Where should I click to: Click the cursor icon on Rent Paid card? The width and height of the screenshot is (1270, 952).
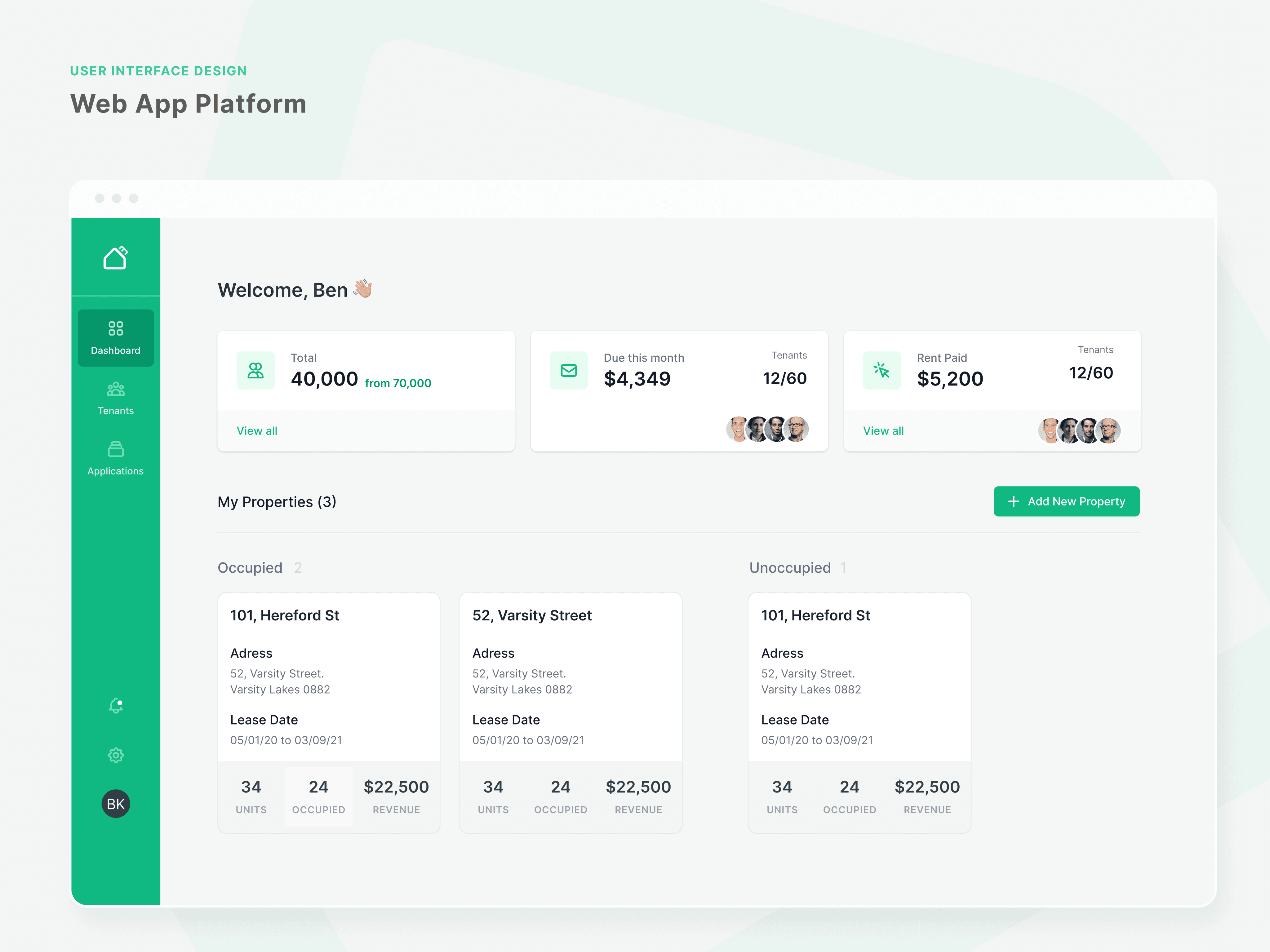881,371
